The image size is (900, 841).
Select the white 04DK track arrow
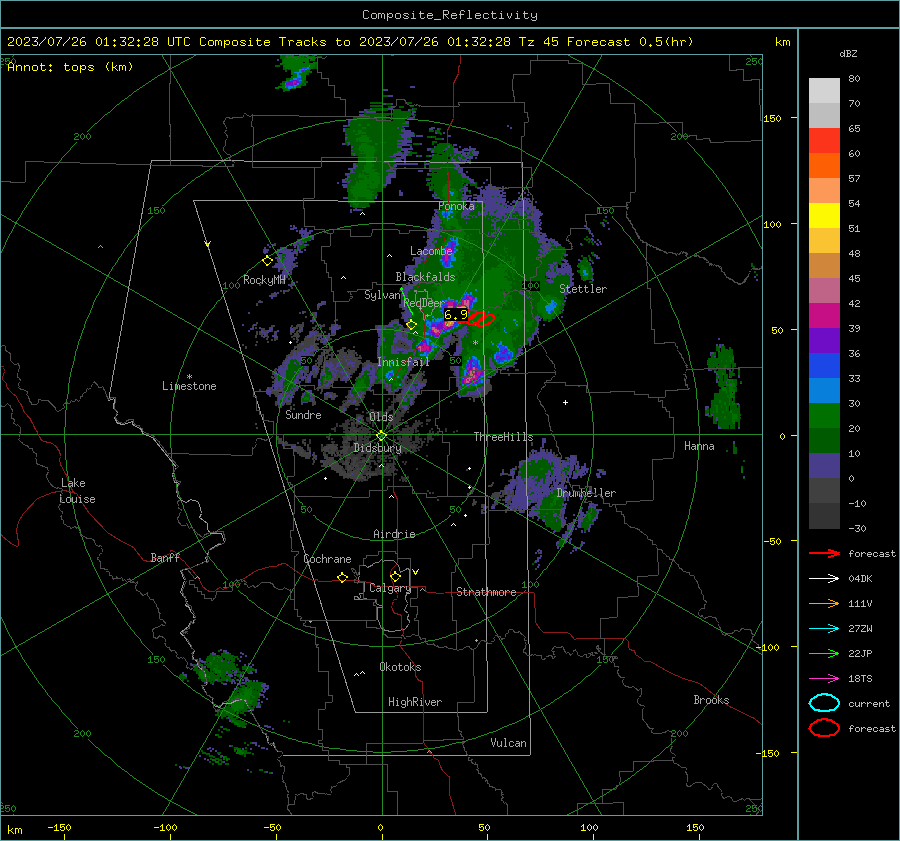click(824, 579)
